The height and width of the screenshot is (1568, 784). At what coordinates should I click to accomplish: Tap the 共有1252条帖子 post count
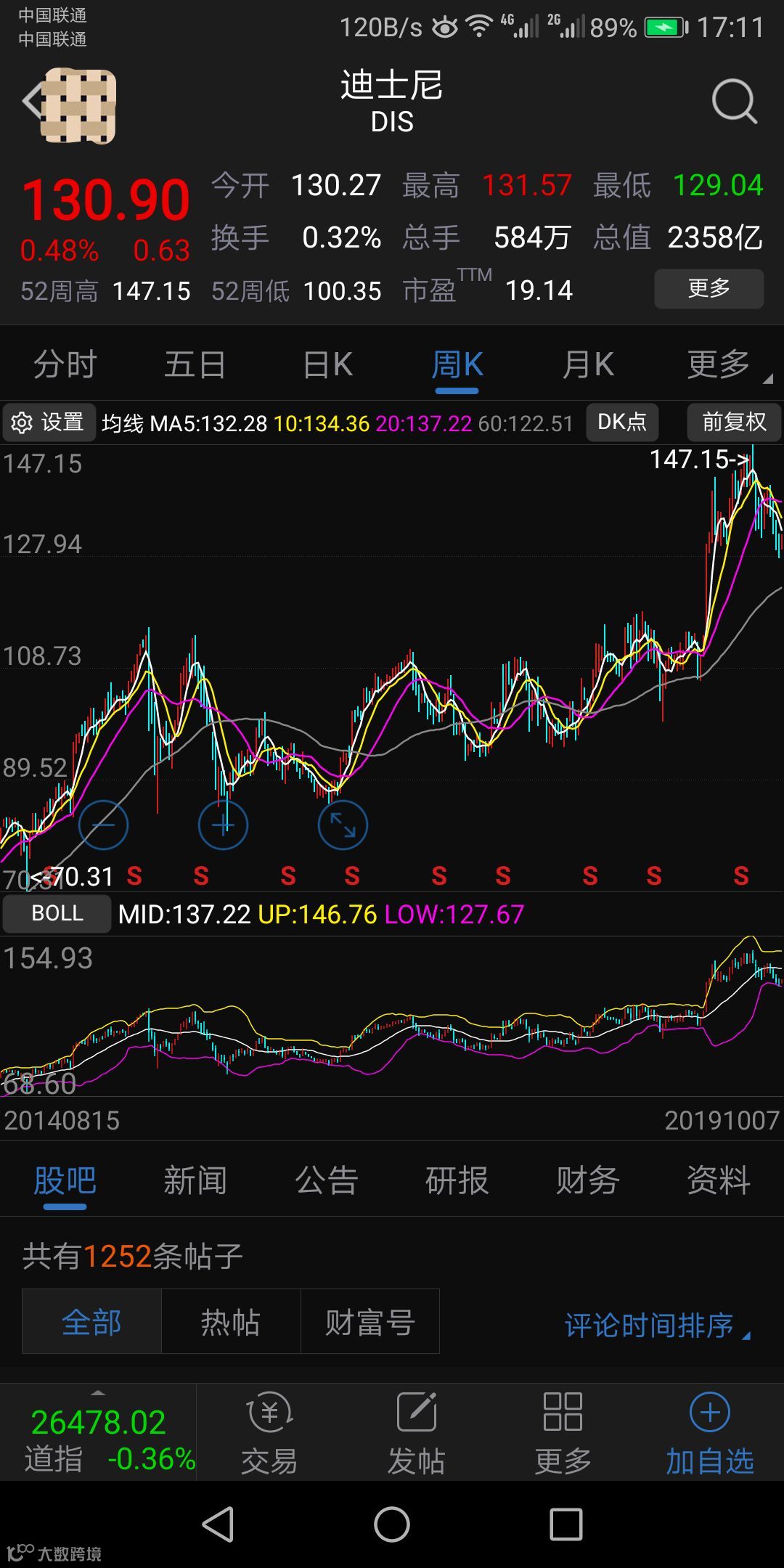pyautogui.click(x=132, y=1256)
